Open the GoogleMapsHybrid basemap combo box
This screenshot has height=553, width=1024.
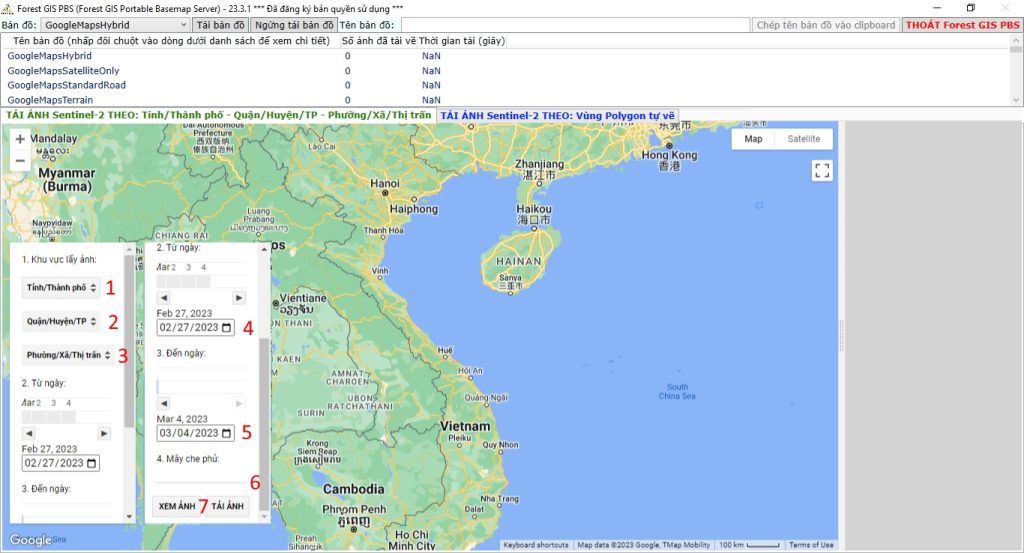(116, 24)
